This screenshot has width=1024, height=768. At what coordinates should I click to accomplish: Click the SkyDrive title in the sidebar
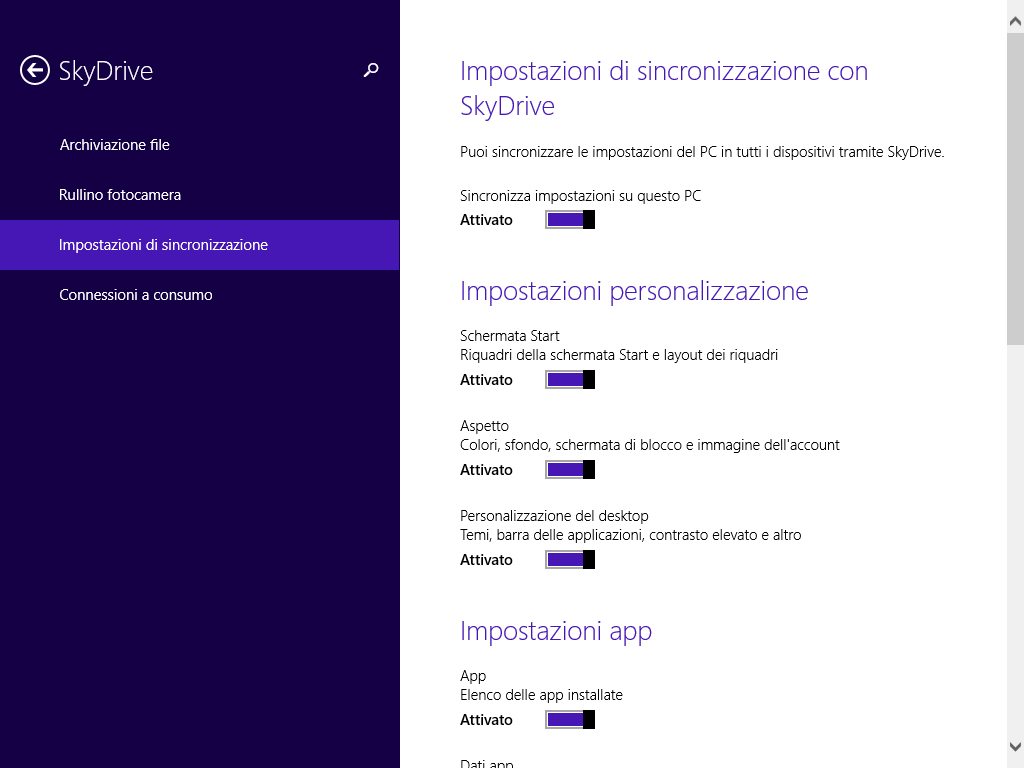(x=106, y=71)
